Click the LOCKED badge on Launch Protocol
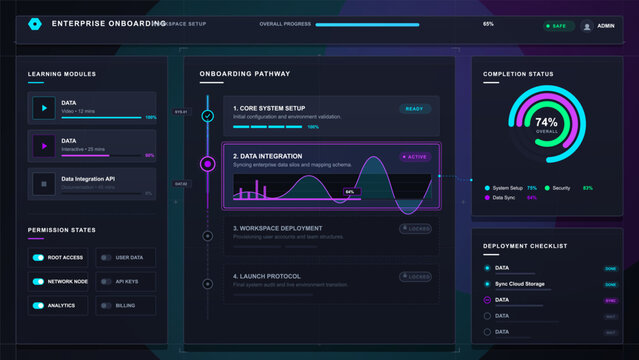This screenshot has width=639, height=360. click(x=415, y=277)
